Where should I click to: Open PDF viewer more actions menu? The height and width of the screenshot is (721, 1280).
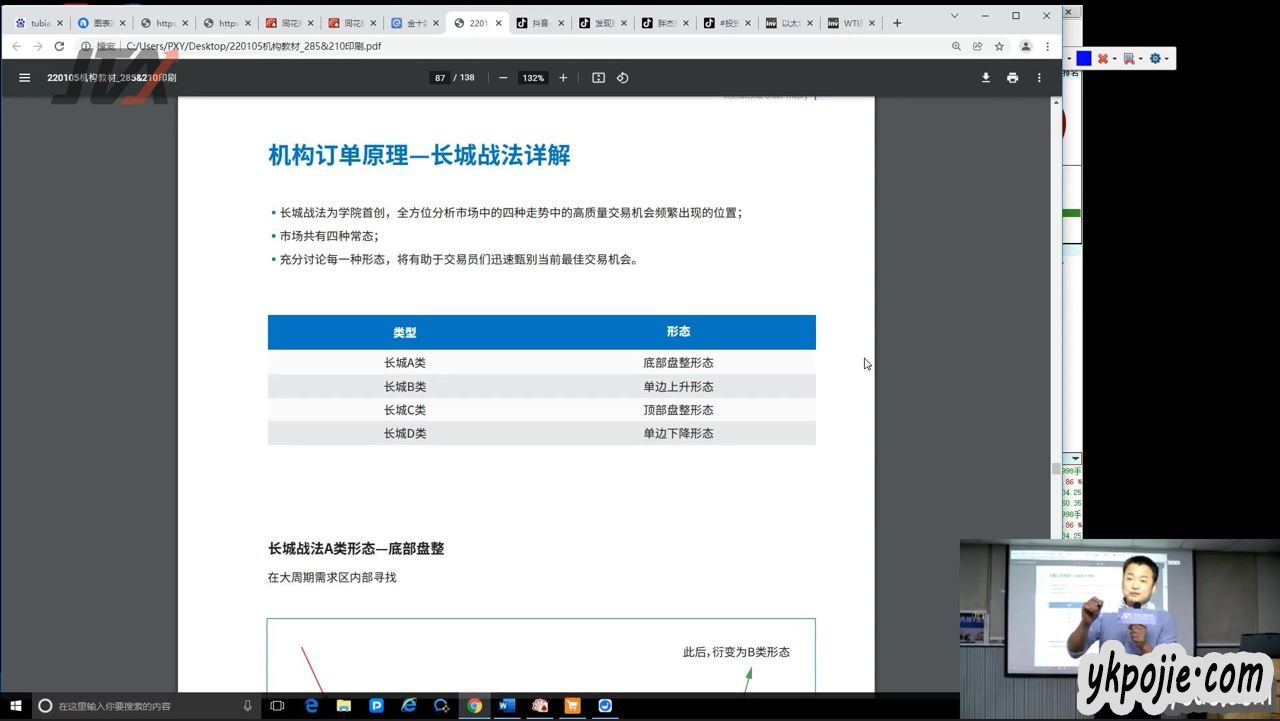coord(1039,78)
